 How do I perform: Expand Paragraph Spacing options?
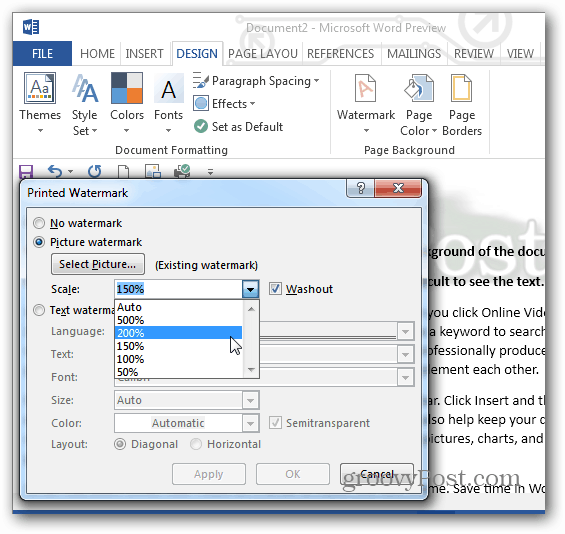tap(256, 81)
